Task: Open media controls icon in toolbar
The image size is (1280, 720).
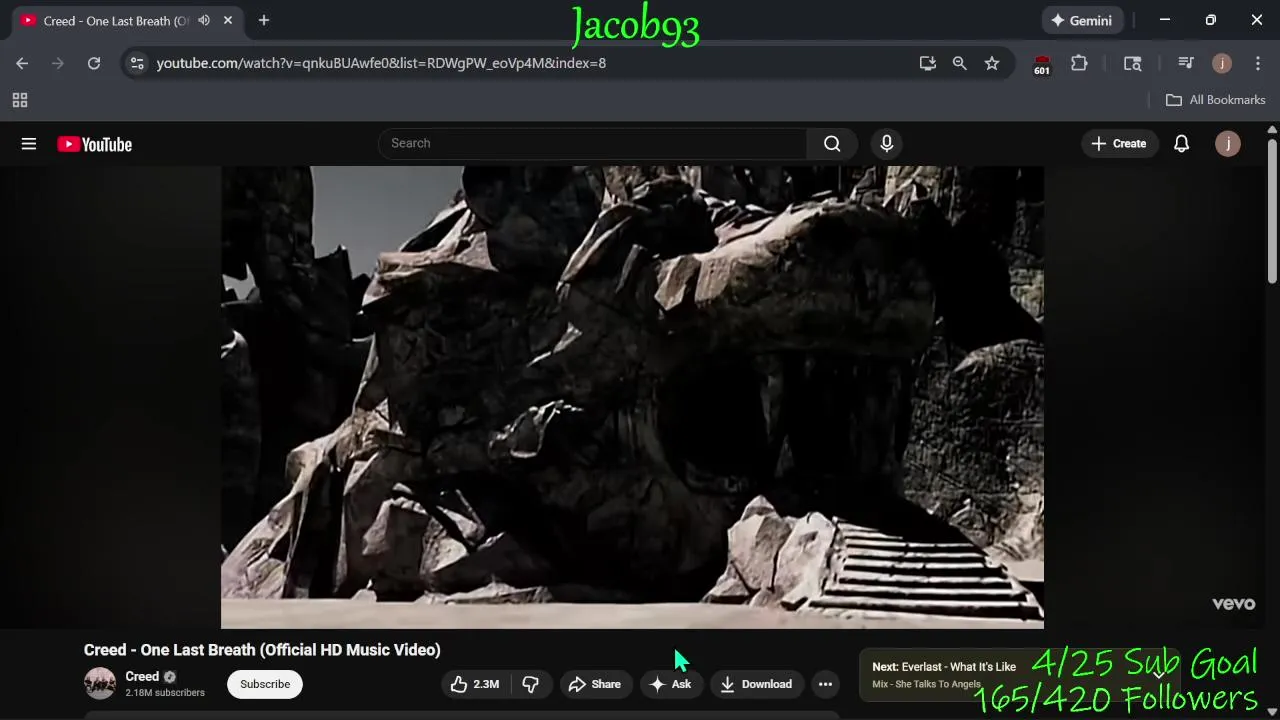Action: click(x=1186, y=63)
